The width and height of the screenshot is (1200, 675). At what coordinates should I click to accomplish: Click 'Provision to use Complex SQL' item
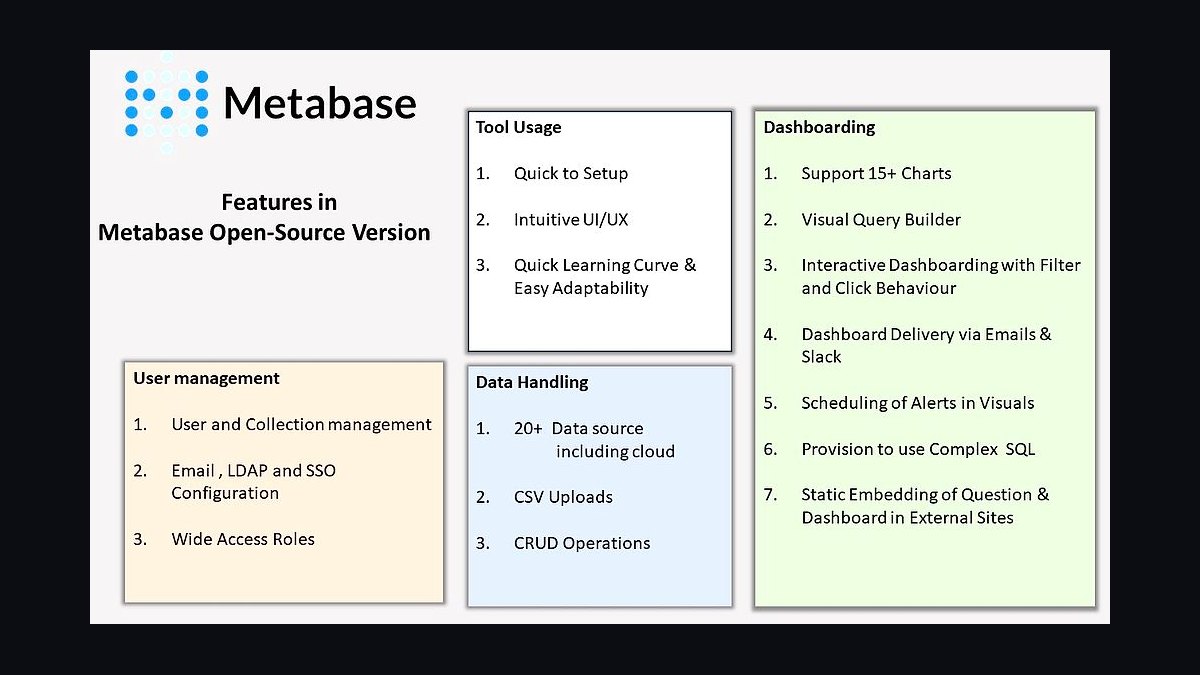pos(918,449)
